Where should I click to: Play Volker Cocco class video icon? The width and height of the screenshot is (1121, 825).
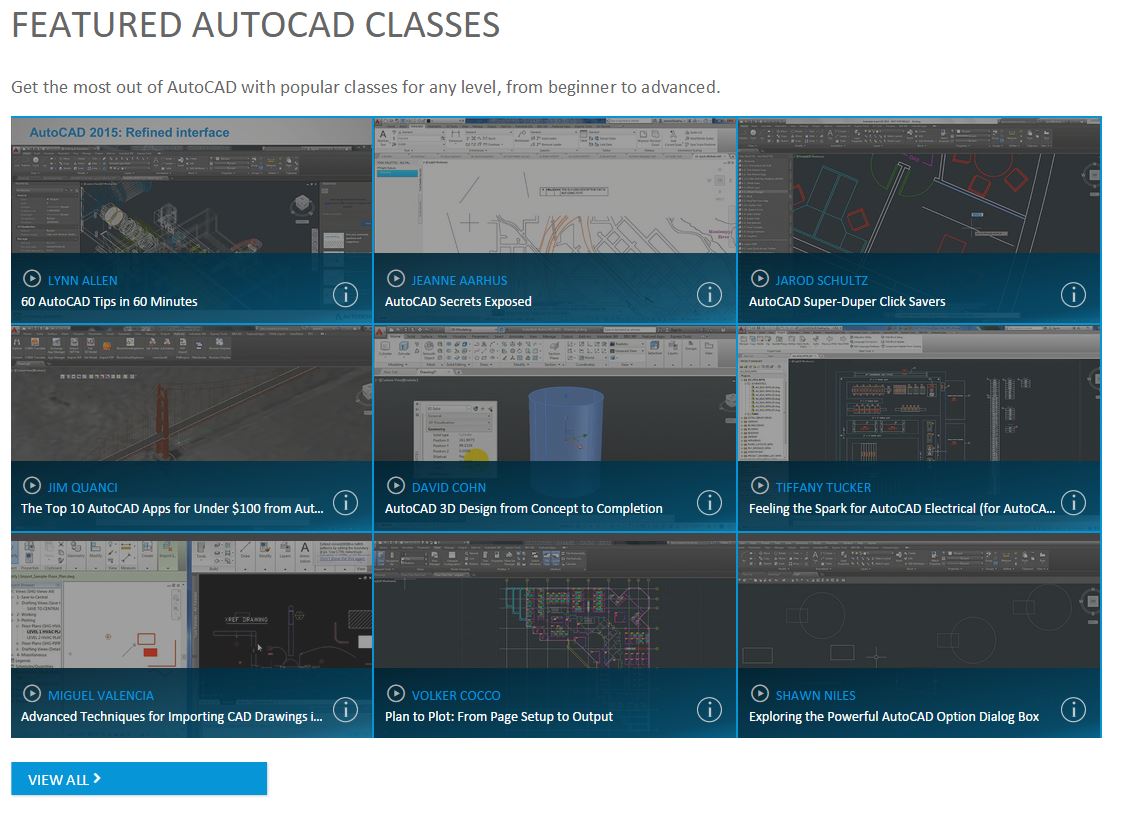(x=395, y=693)
